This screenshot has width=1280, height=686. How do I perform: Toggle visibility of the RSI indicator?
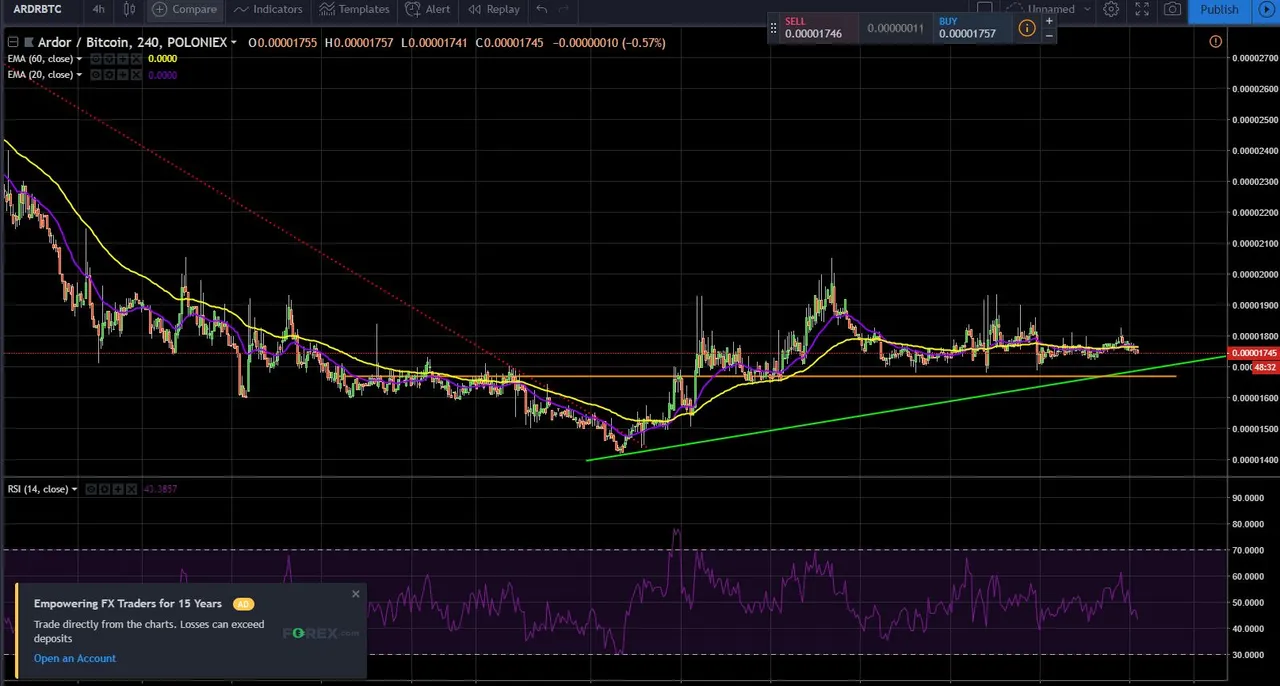tap(91, 489)
